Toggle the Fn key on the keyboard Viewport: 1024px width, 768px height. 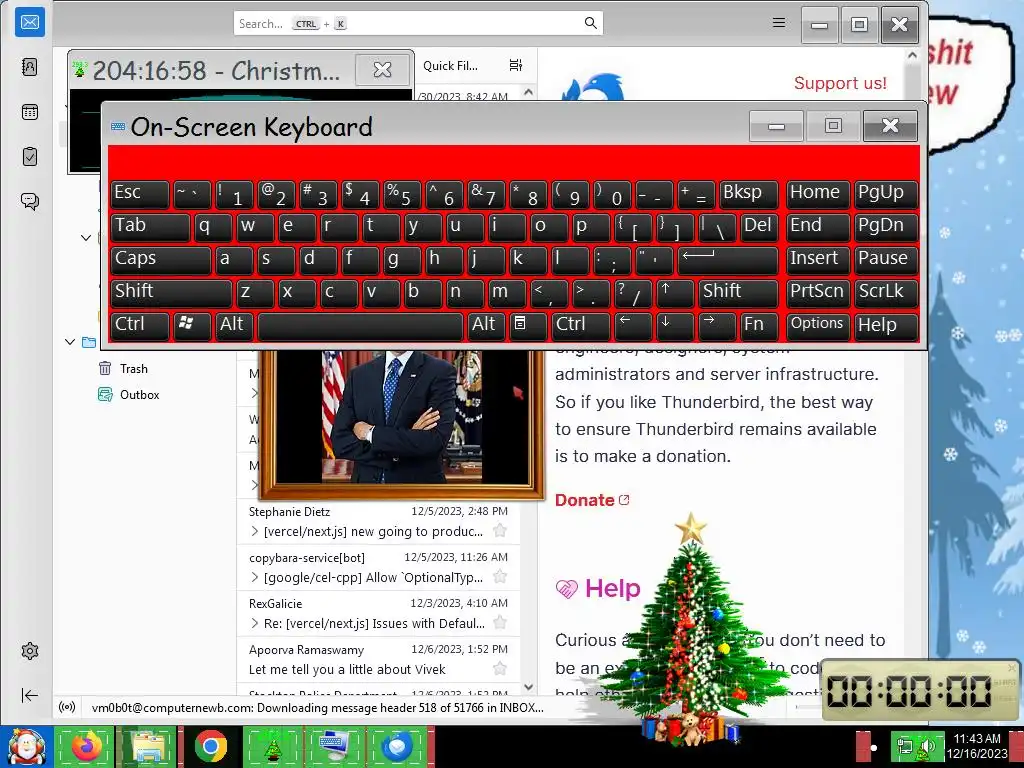click(760, 325)
